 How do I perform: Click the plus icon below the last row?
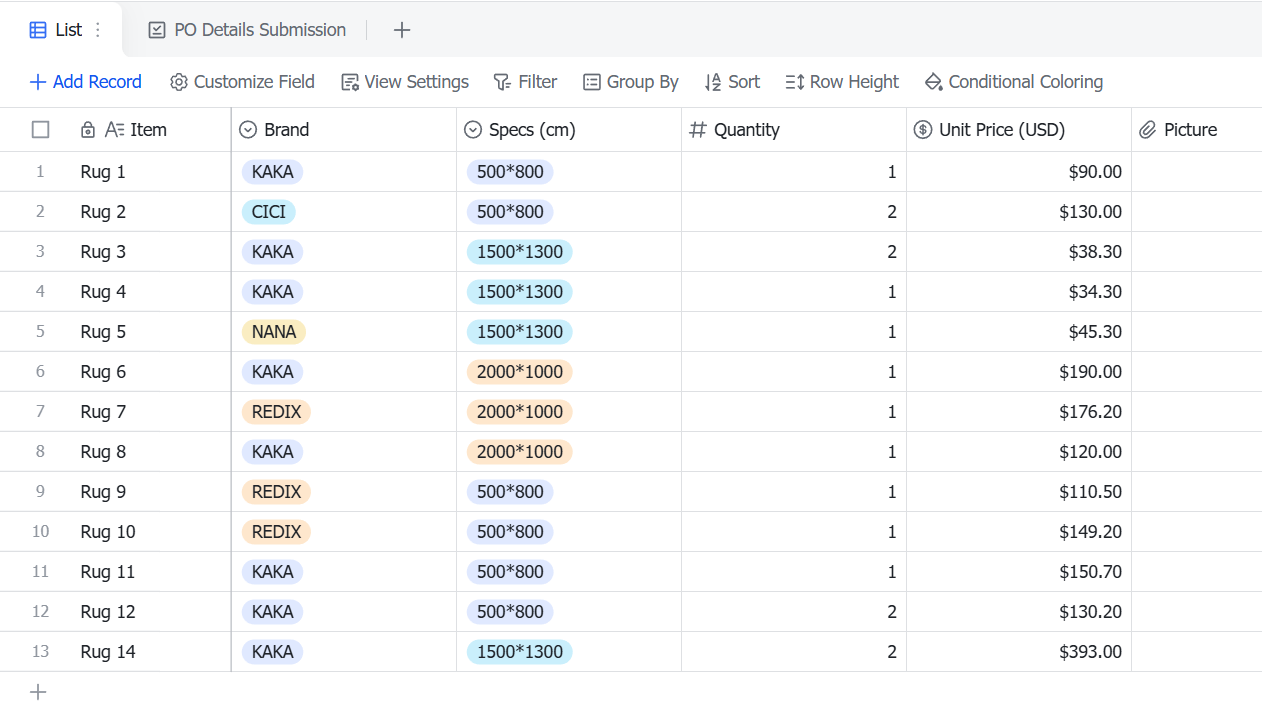[38, 692]
